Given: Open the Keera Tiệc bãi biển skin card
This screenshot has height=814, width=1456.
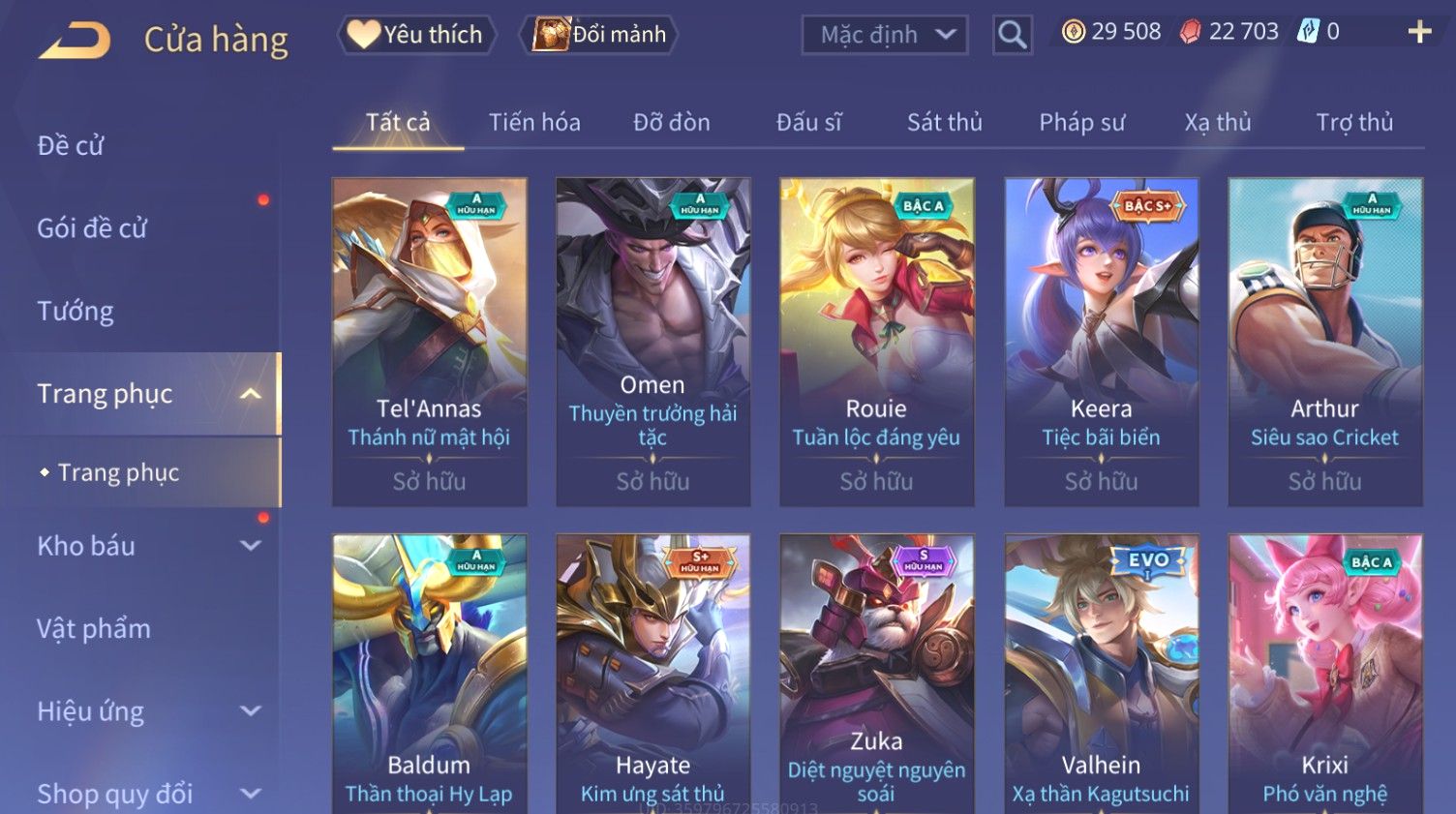Looking at the screenshot, I should tap(1102, 342).
